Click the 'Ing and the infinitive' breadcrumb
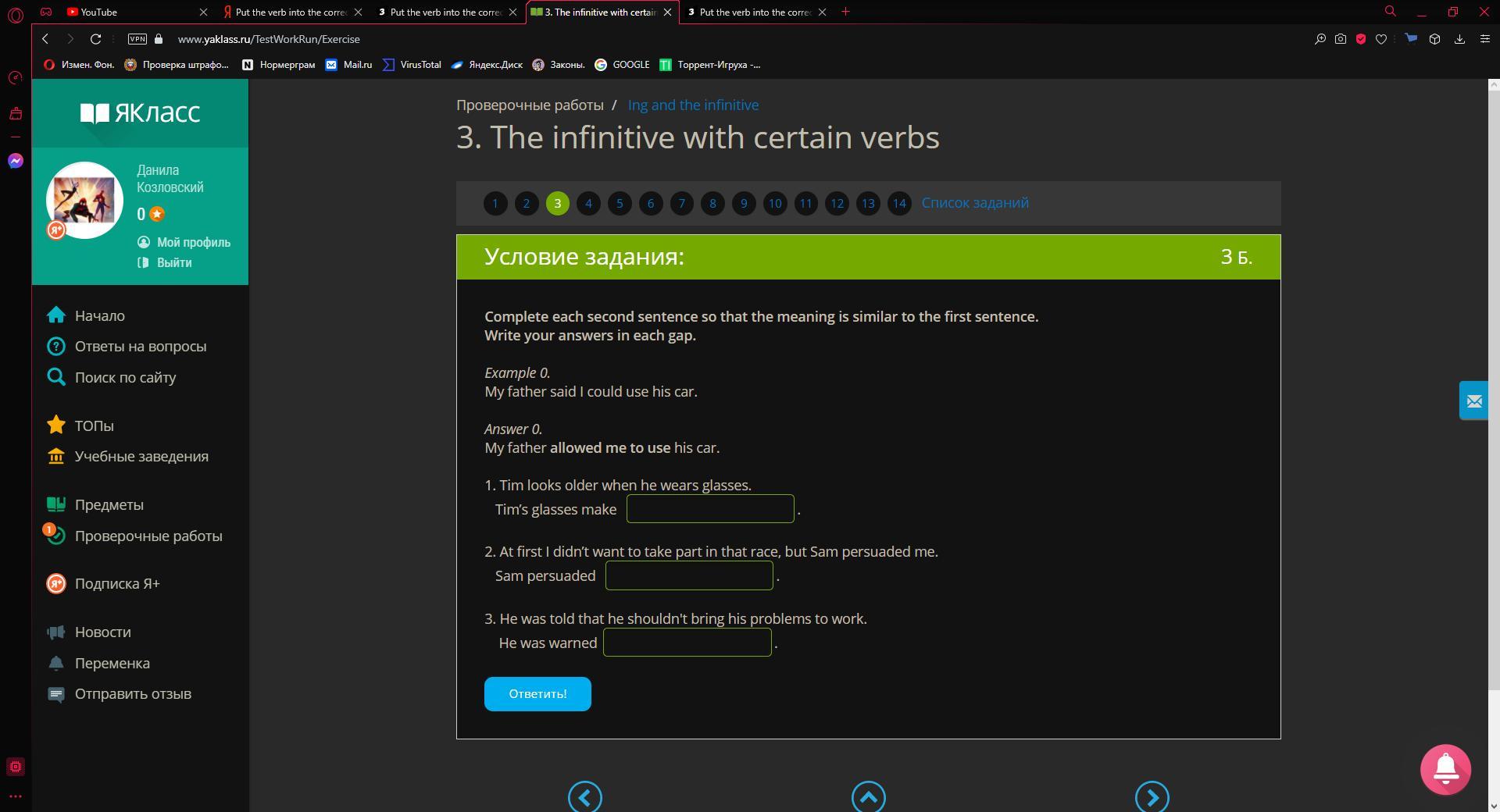The image size is (1500, 812). [x=693, y=105]
